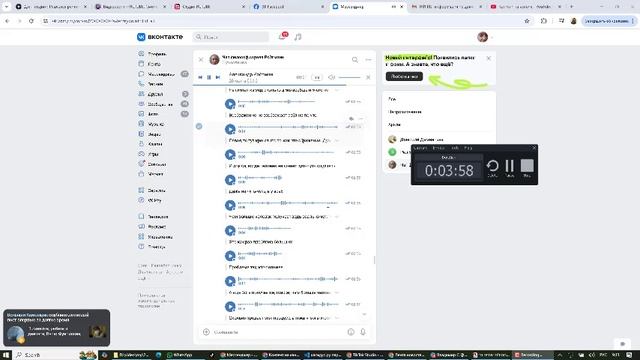Click the VK search field
The height and width of the screenshot is (360, 640).
click(x=231, y=37)
